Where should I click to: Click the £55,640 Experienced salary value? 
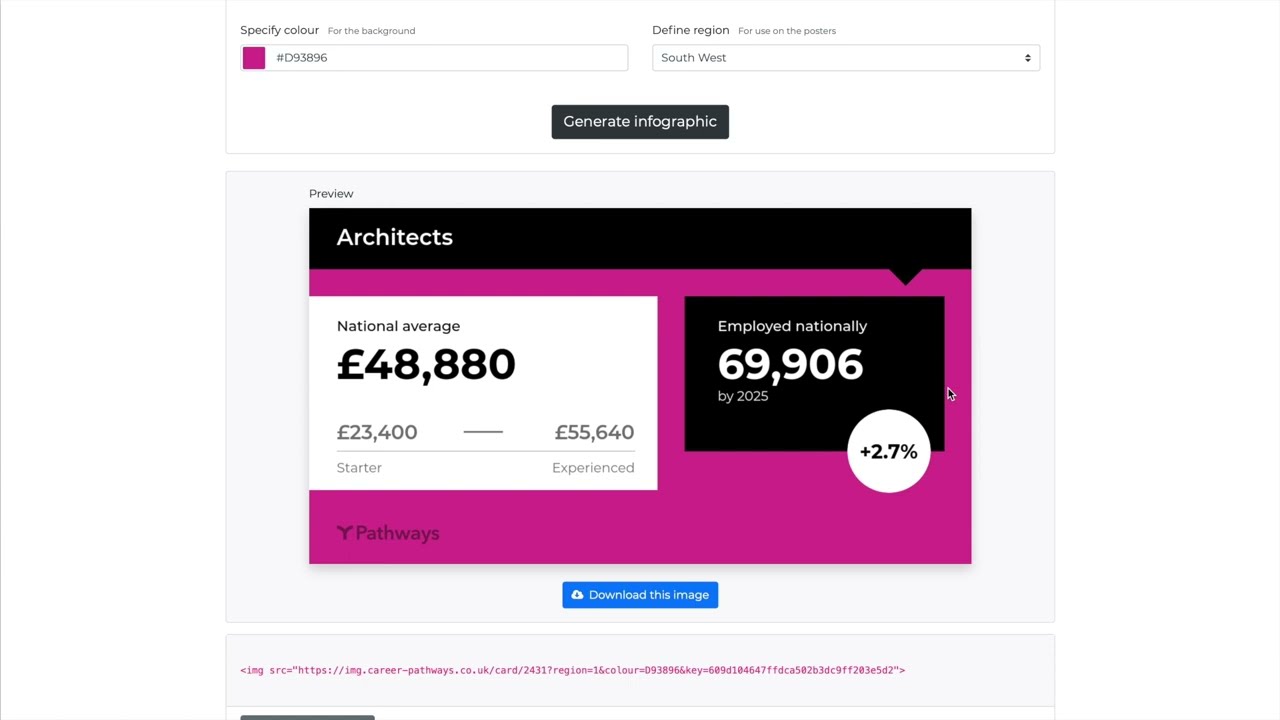(x=594, y=432)
